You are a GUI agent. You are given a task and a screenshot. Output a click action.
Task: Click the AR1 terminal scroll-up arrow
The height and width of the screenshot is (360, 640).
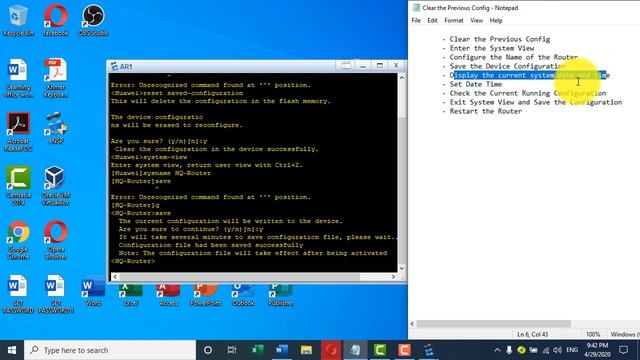click(x=402, y=77)
